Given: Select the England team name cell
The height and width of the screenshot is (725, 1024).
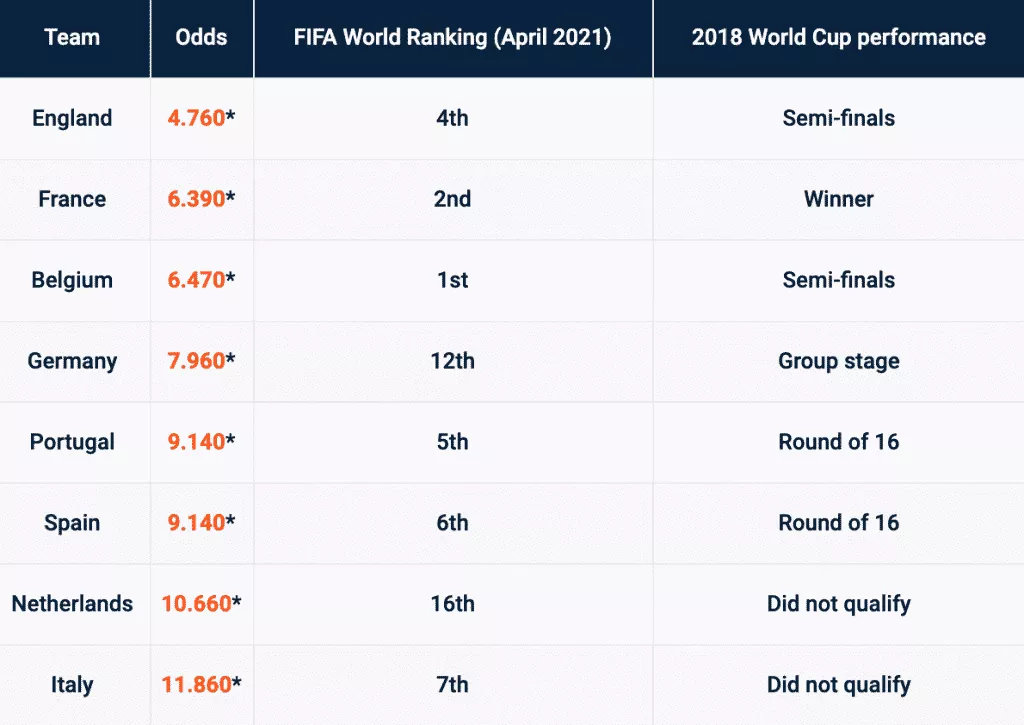Looking at the screenshot, I should 72,118.
